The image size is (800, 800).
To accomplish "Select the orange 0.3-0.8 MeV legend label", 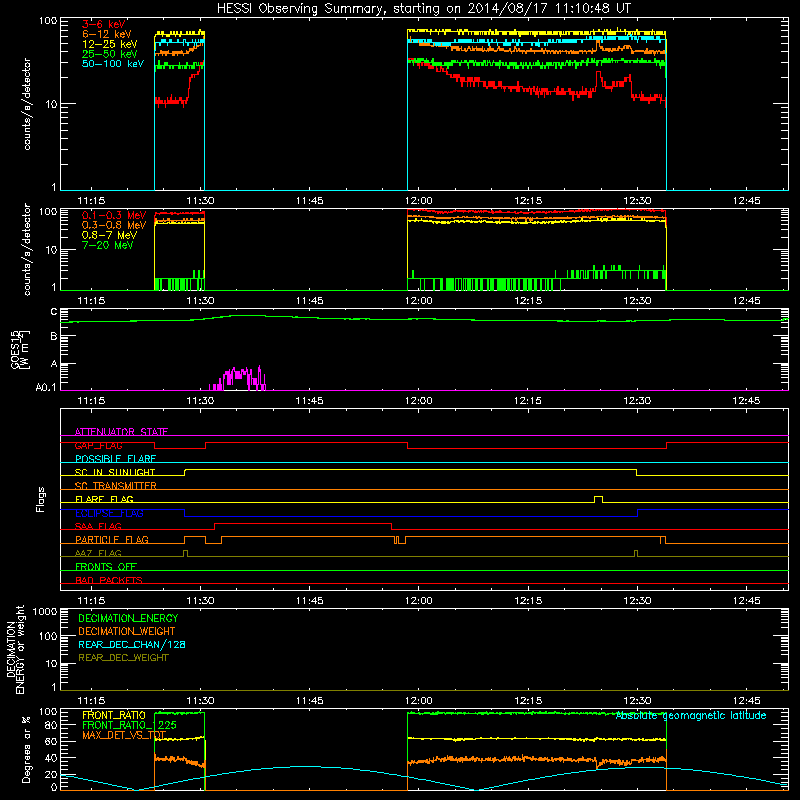I will coord(114,225).
